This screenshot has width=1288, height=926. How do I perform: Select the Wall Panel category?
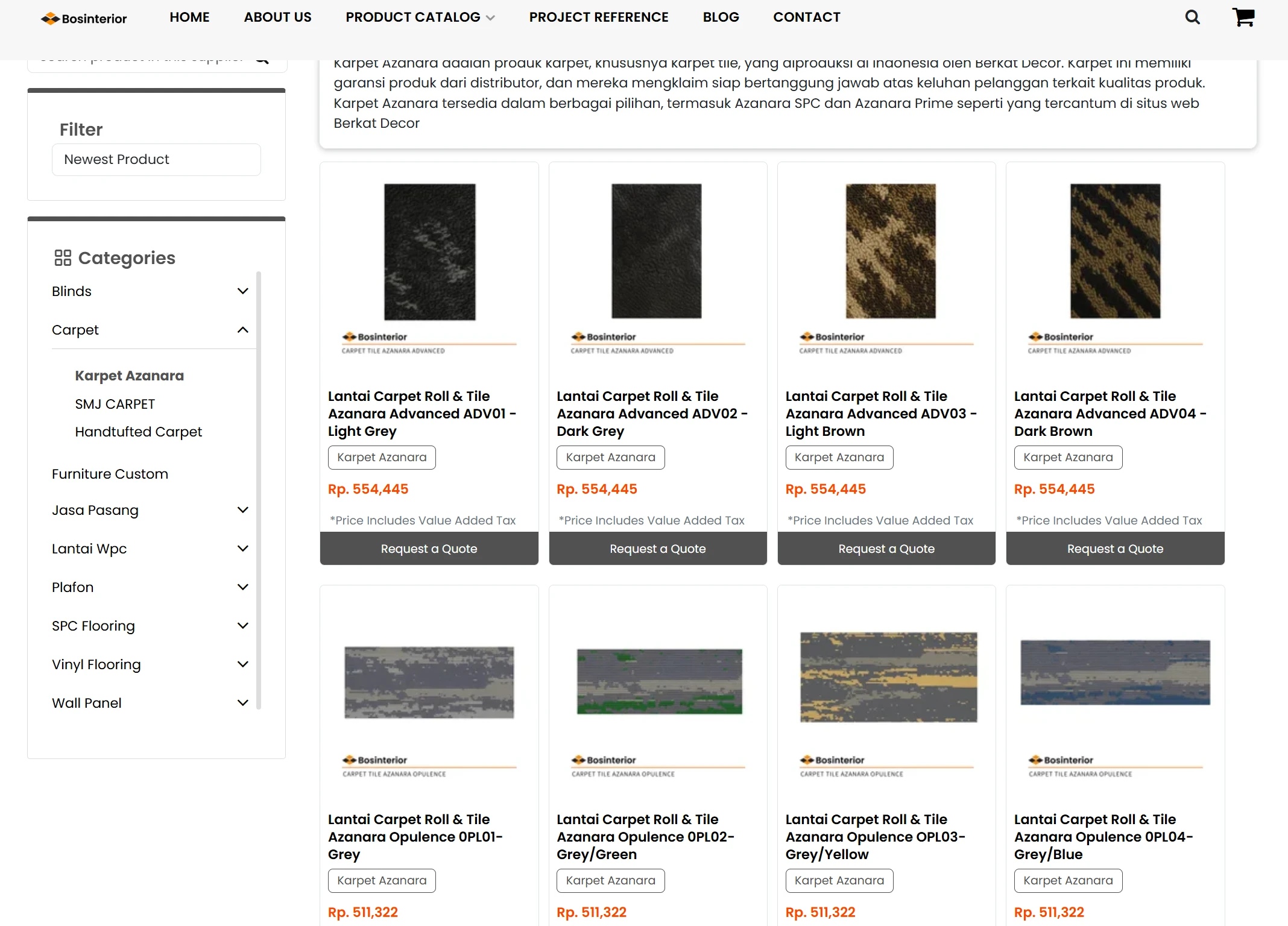tap(86, 703)
